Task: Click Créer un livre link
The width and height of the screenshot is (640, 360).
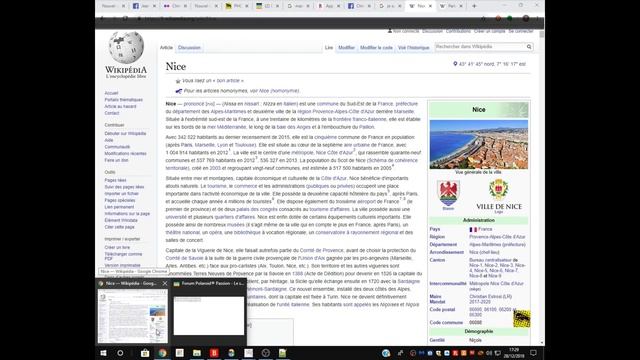Action: pyautogui.click(x=117, y=247)
